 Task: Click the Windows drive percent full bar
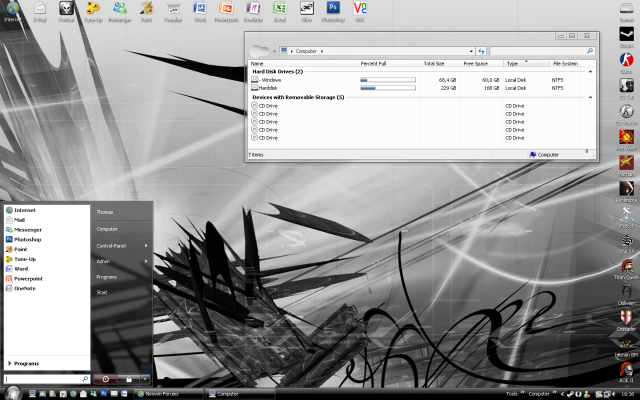point(388,80)
